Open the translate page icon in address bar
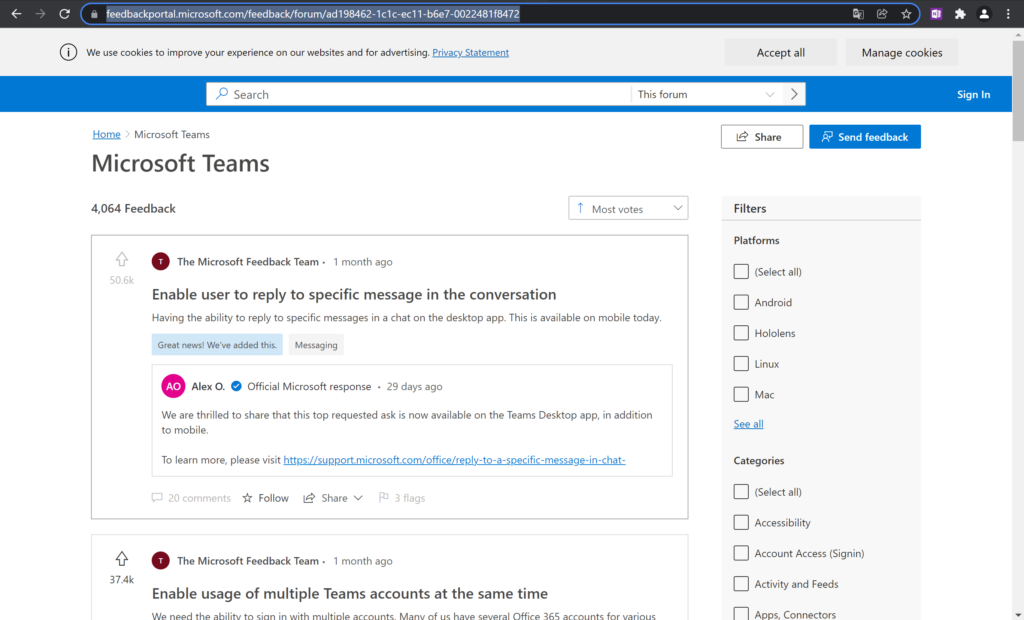The image size is (1024, 620). click(x=858, y=14)
